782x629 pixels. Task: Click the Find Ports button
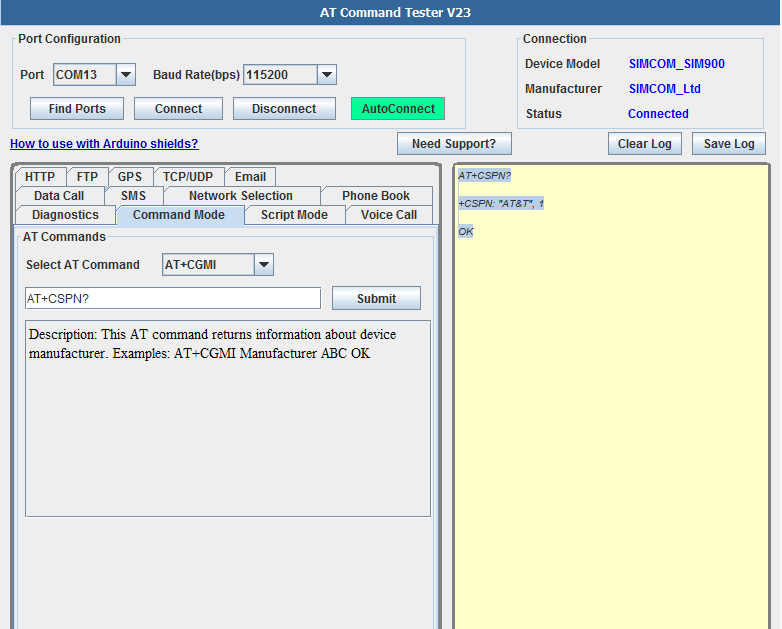77,109
